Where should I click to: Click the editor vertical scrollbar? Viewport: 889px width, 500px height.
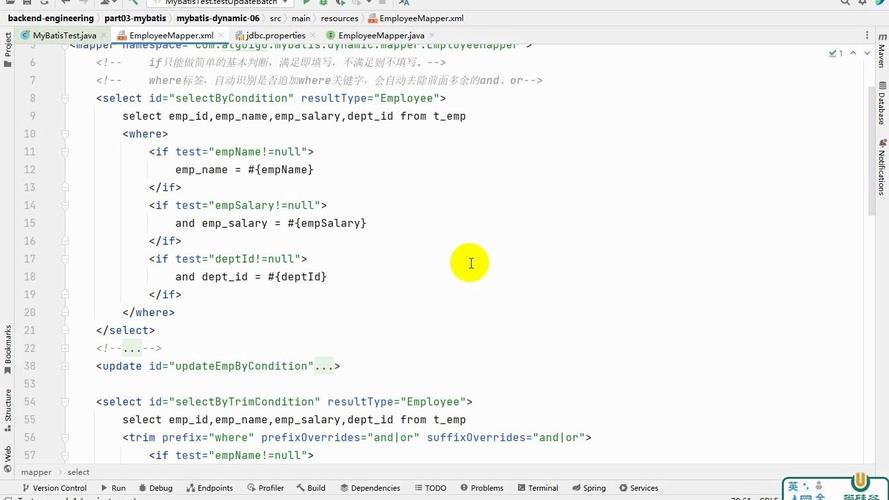click(x=871, y=150)
